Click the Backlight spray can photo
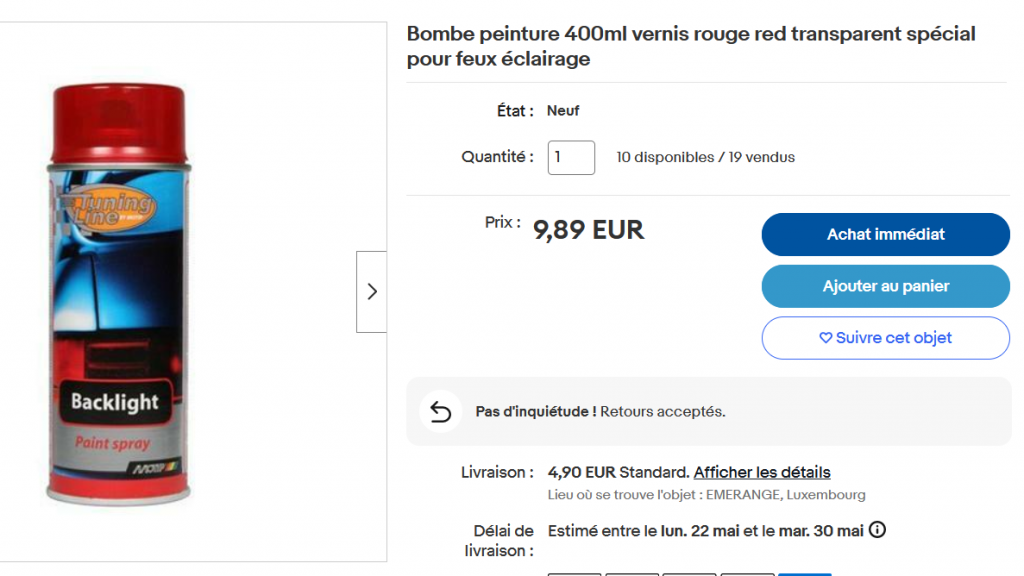This screenshot has height=576, width=1024. (118, 294)
